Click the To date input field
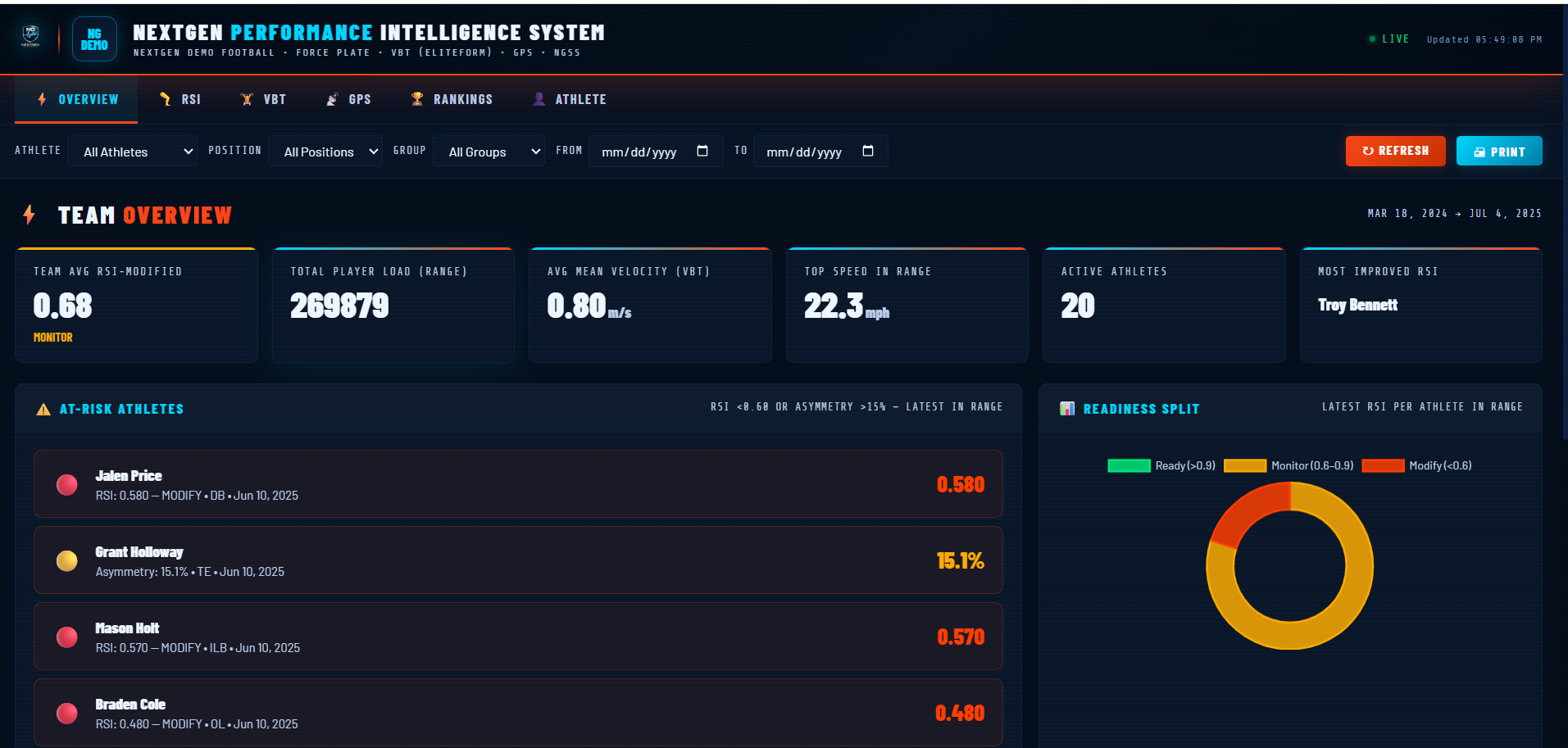1568x748 pixels. click(820, 152)
